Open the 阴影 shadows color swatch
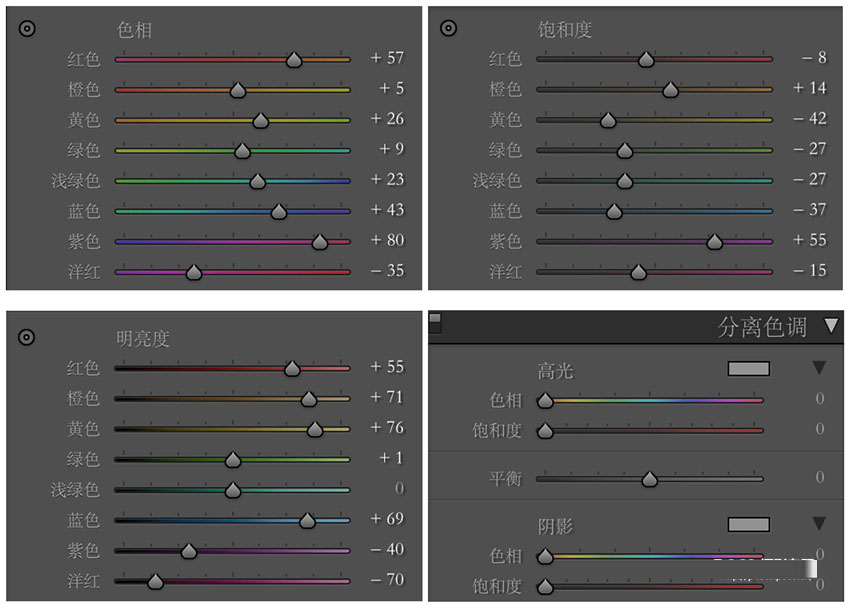The width and height of the screenshot is (850, 608). (748, 525)
